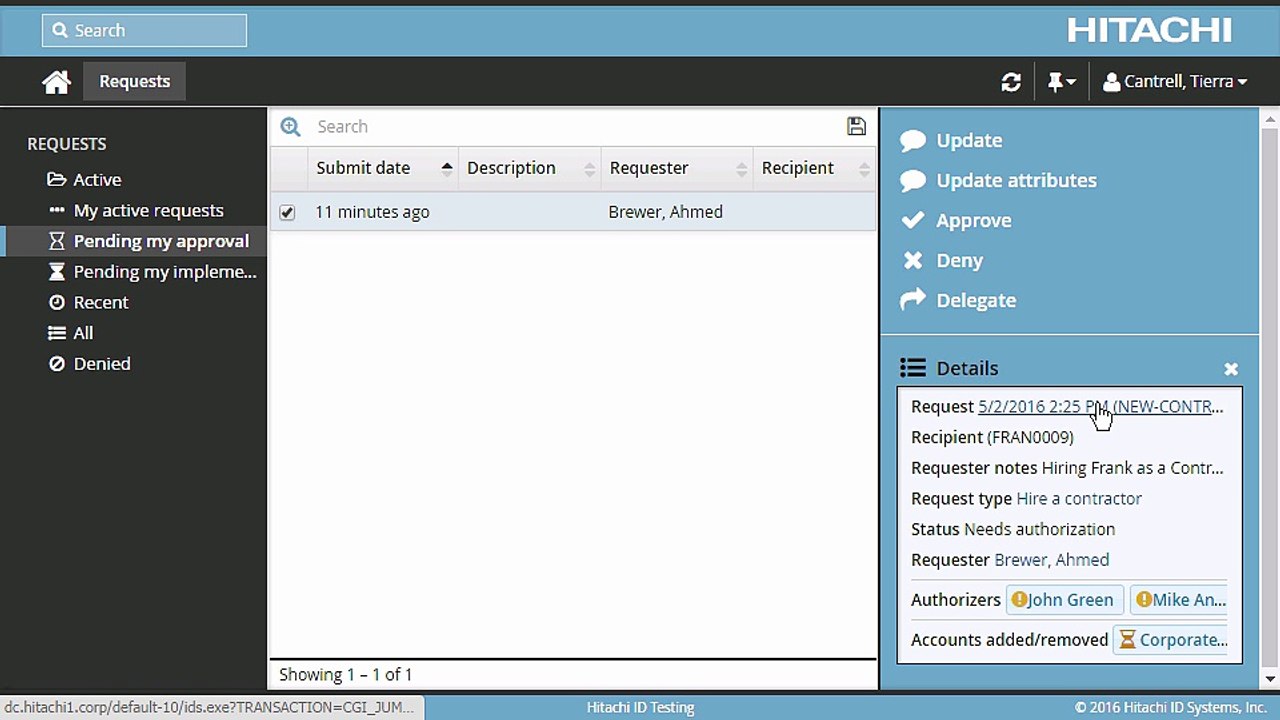Select the '11 minutes ago' cell
This screenshot has height=720, width=1280.
[x=372, y=212]
